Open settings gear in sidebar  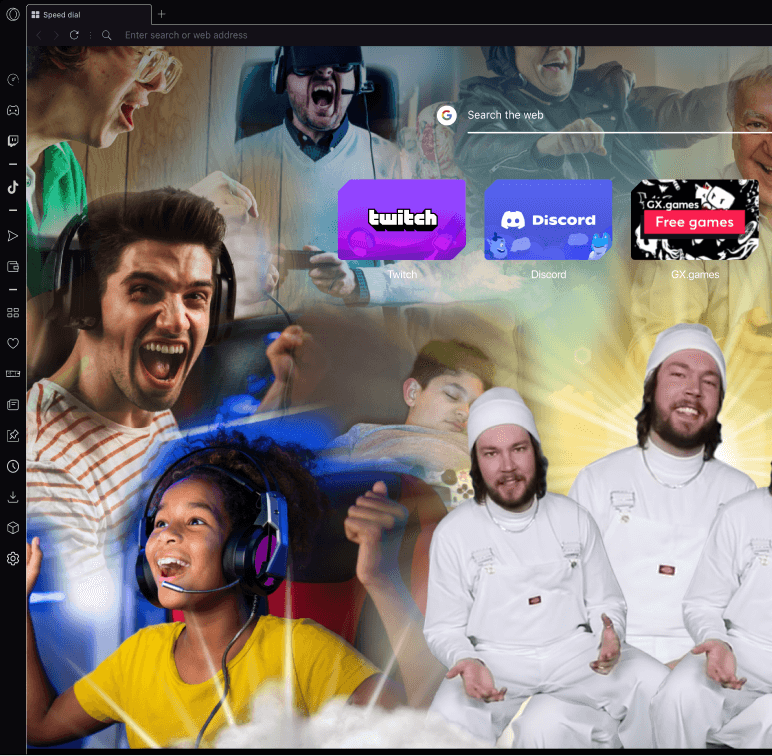point(13,559)
